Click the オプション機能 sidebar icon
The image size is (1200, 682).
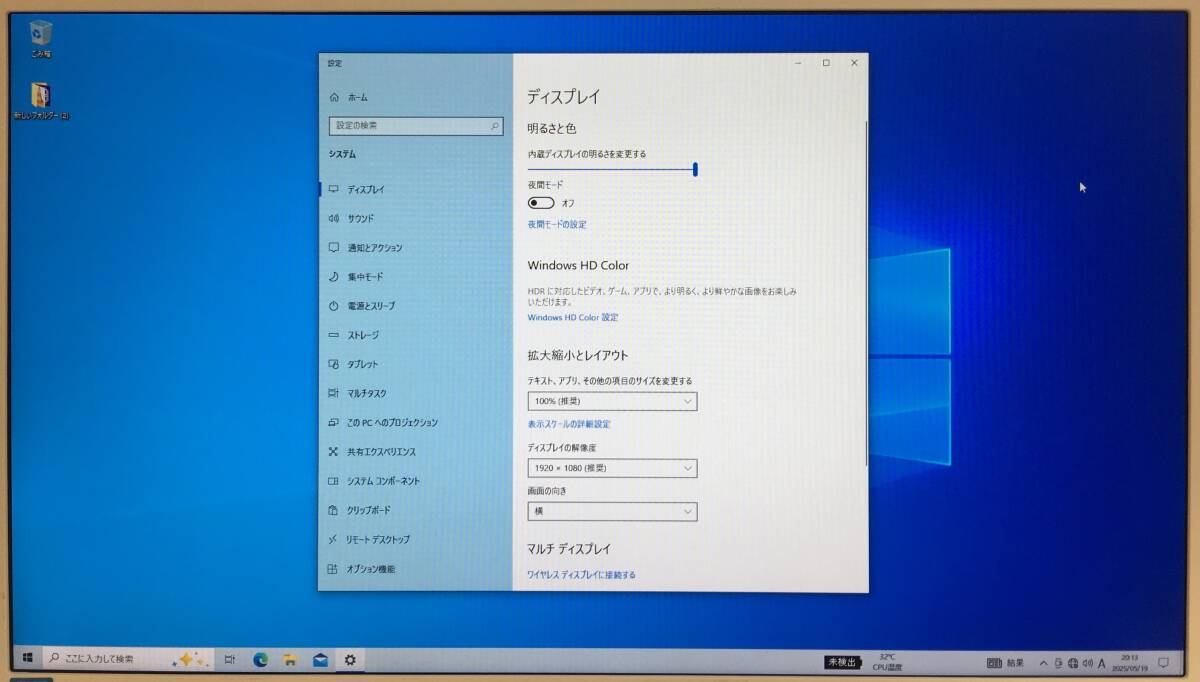pyautogui.click(x=333, y=569)
